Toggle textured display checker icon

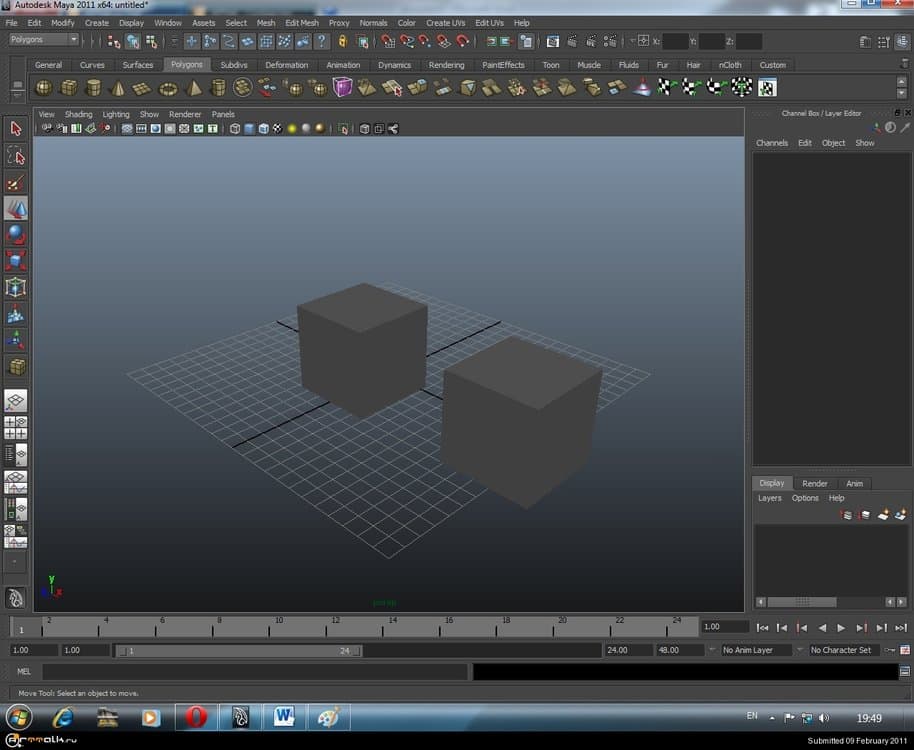[x=278, y=129]
